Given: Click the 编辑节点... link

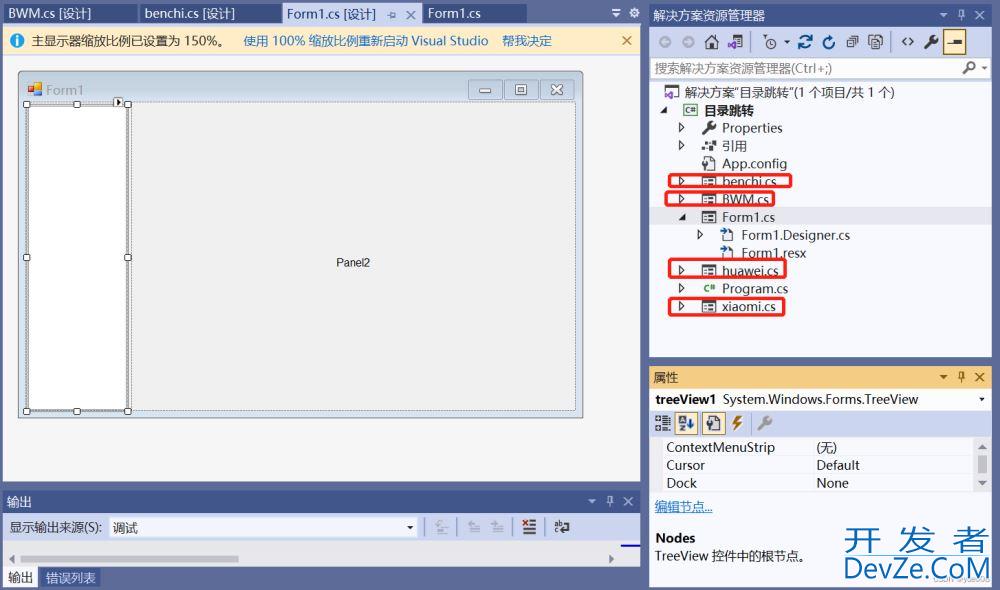Looking at the screenshot, I should coord(683,506).
